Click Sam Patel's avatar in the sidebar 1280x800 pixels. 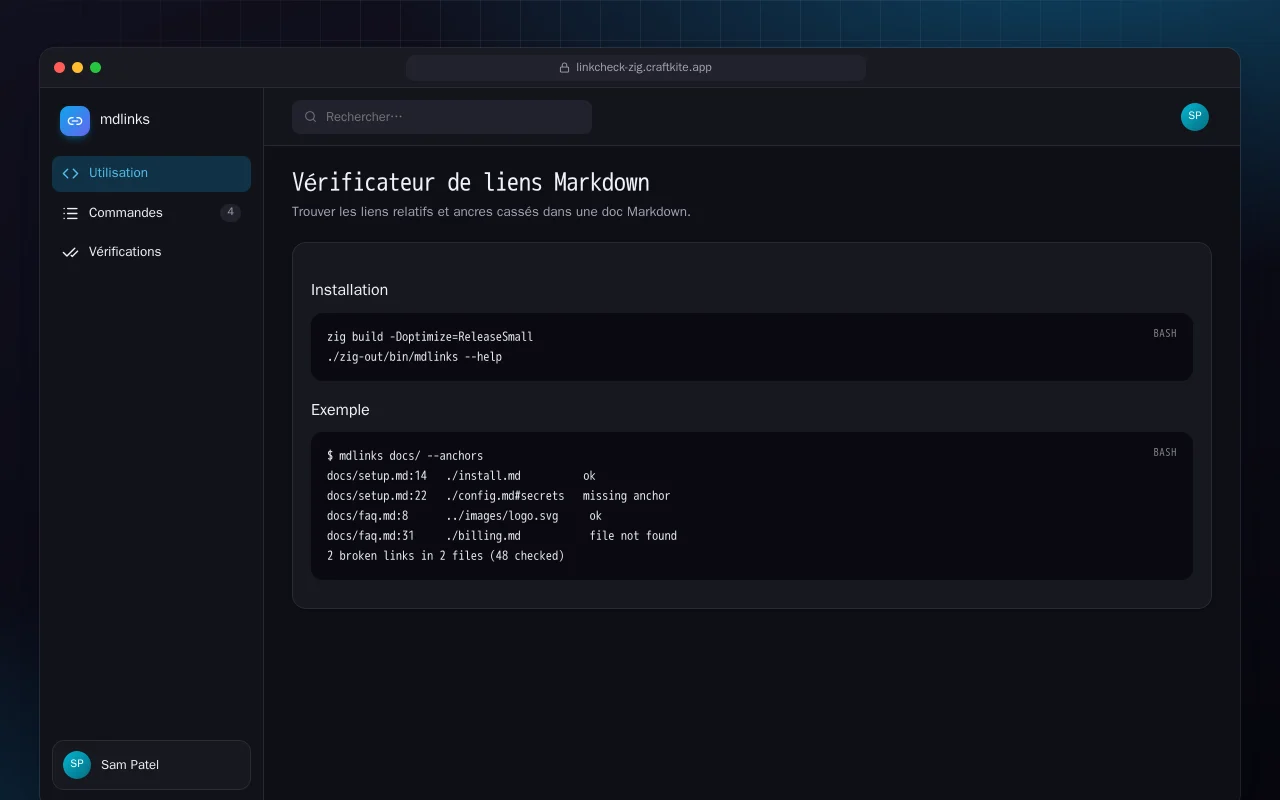coord(77,765)
